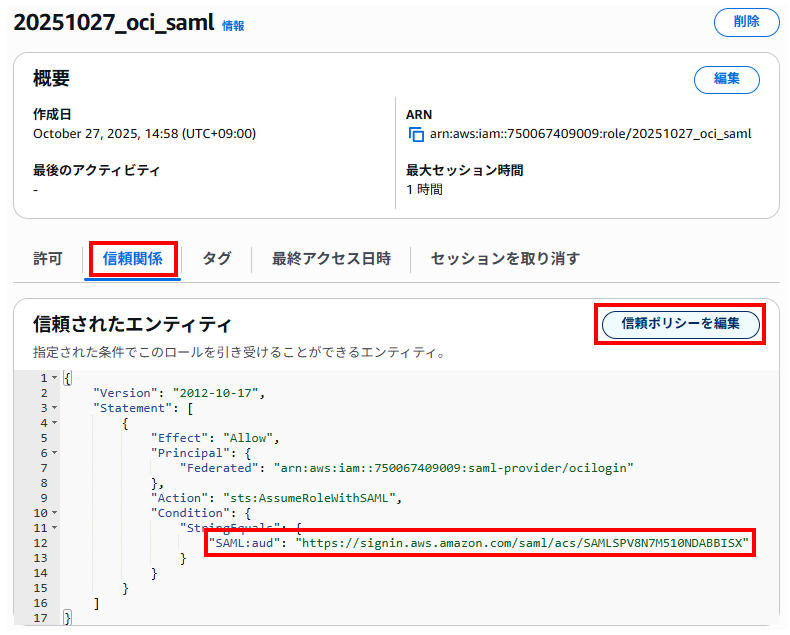The width and height of the screenshot is (790, 635).
Task: Collapse the Condition block at line 10
Action: pos(54,513)
